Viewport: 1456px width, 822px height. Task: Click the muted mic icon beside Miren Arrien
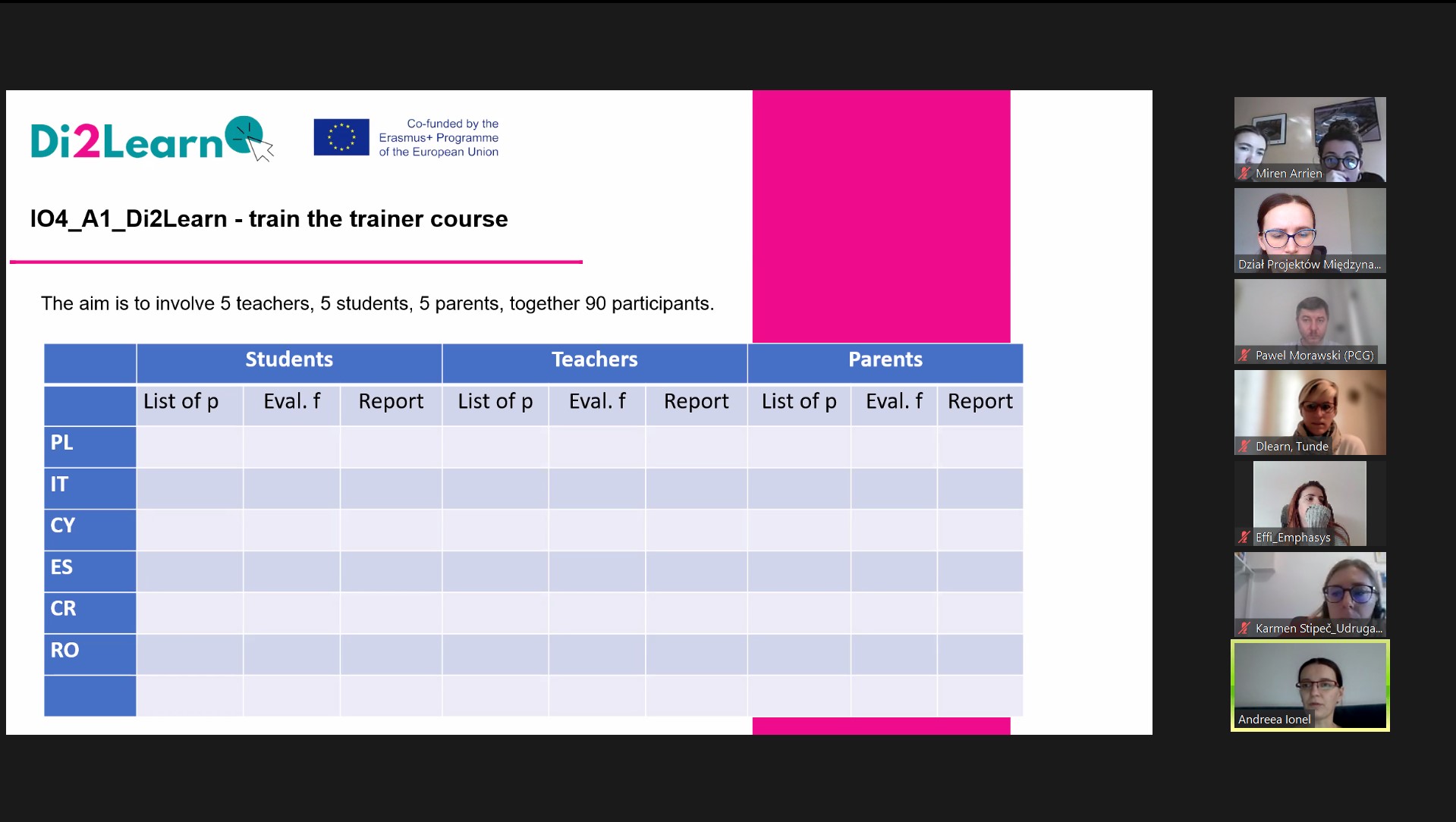point(1244,174)
